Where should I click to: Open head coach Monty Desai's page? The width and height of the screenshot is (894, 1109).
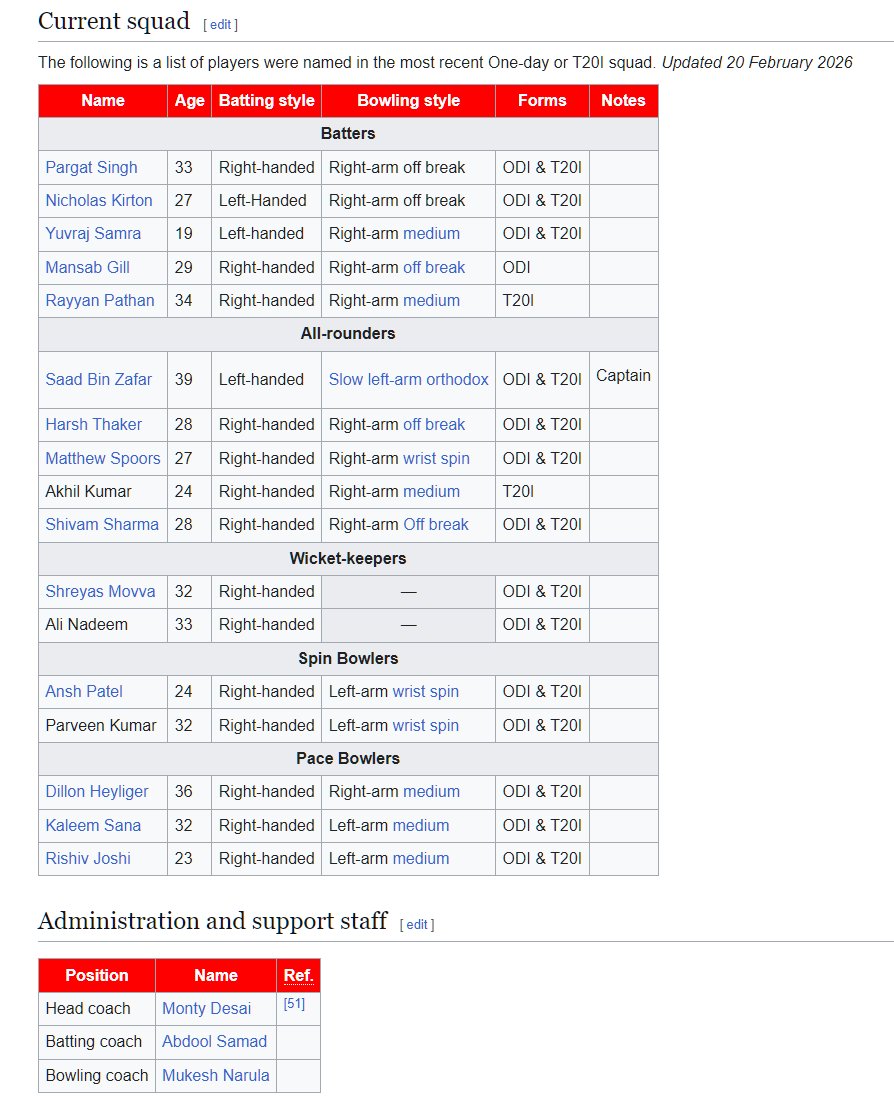point(207,1009)
